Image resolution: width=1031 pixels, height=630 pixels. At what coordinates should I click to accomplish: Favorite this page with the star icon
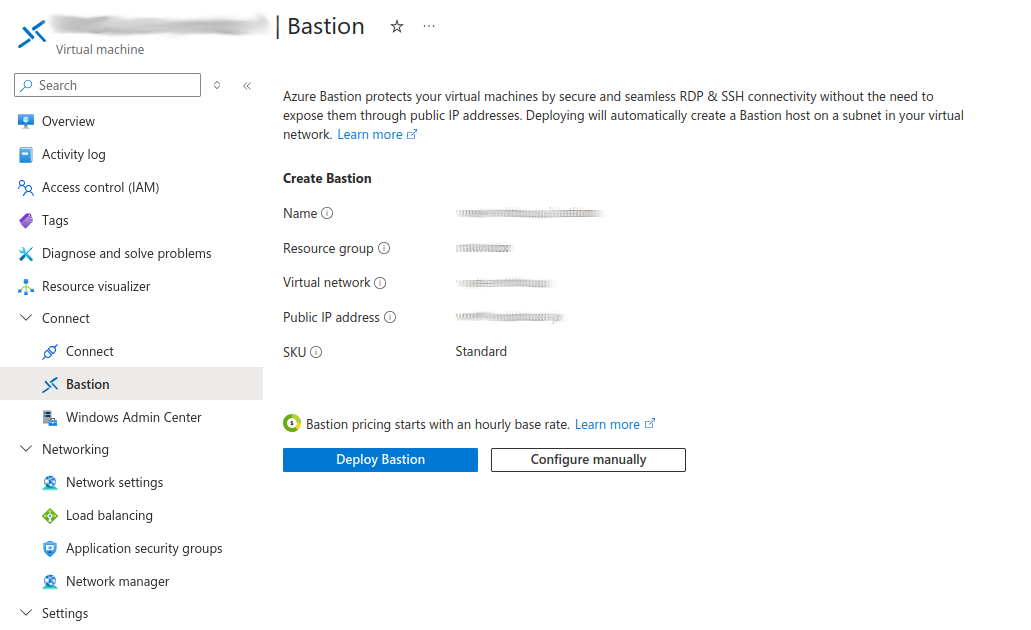tap(396, 26)
